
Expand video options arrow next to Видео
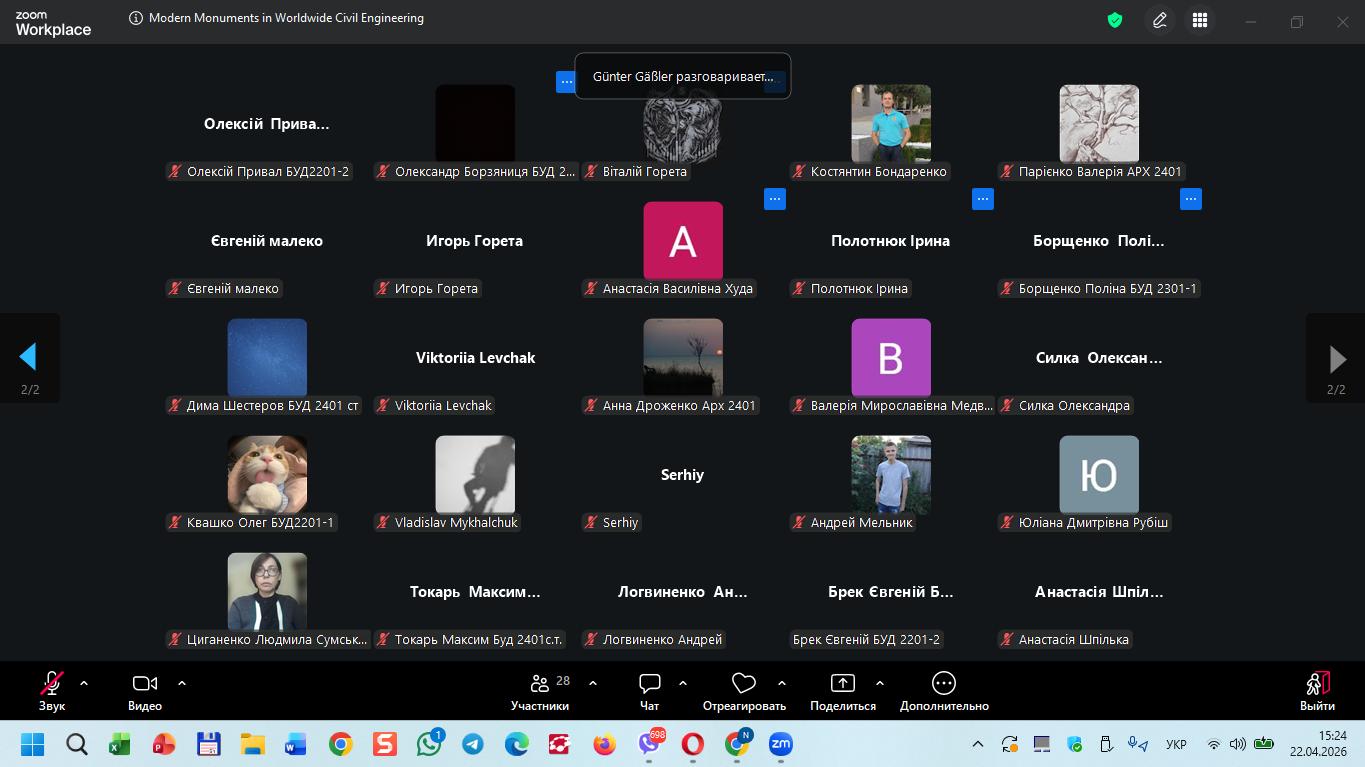pyautogui.click(x=182, y=684)
